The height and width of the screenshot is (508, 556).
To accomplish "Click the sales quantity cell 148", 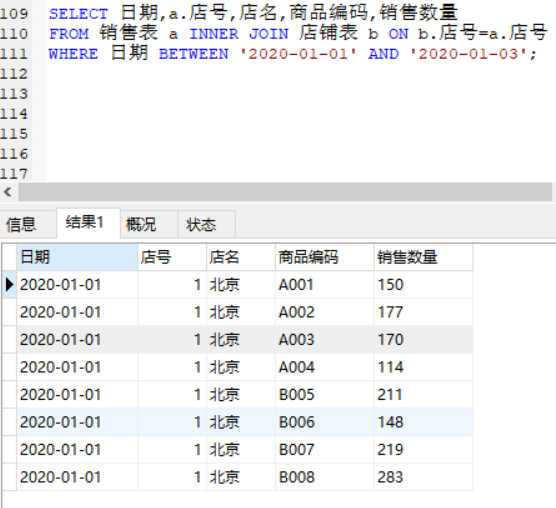I will (423, 422).
